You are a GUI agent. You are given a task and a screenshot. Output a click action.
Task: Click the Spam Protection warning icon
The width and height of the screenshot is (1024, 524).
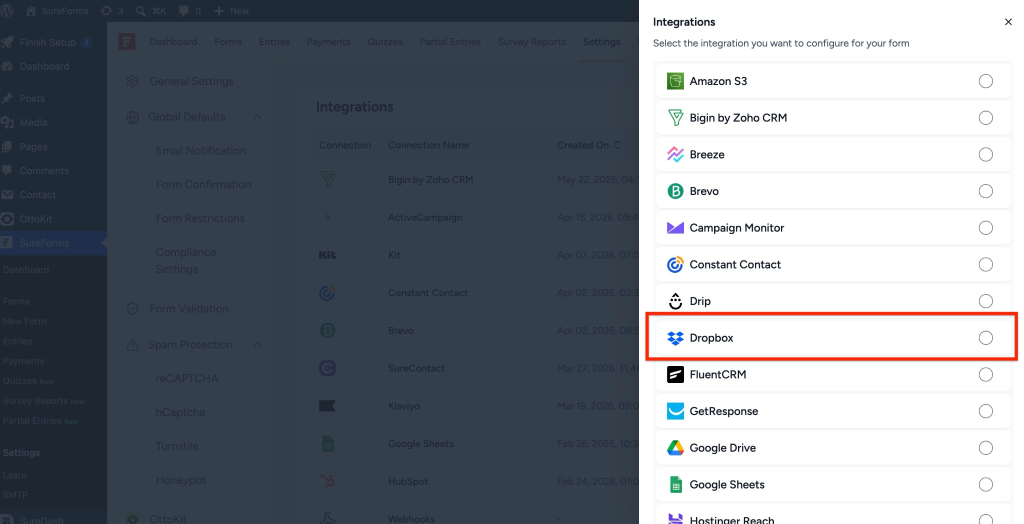[x=133, y=345]
